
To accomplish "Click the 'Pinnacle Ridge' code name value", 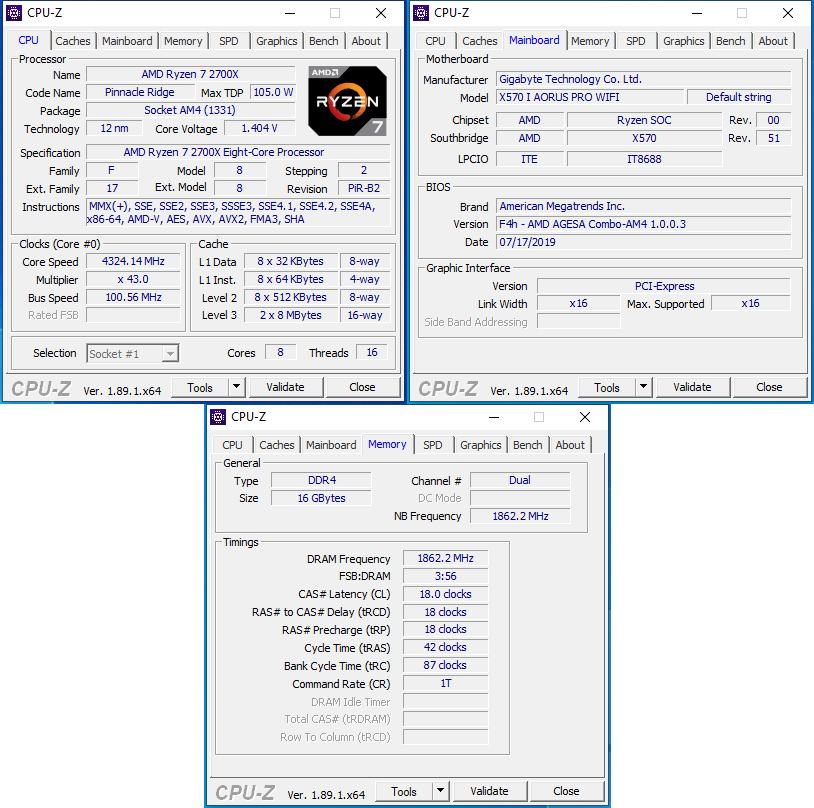I will click(x=140, y=92).
